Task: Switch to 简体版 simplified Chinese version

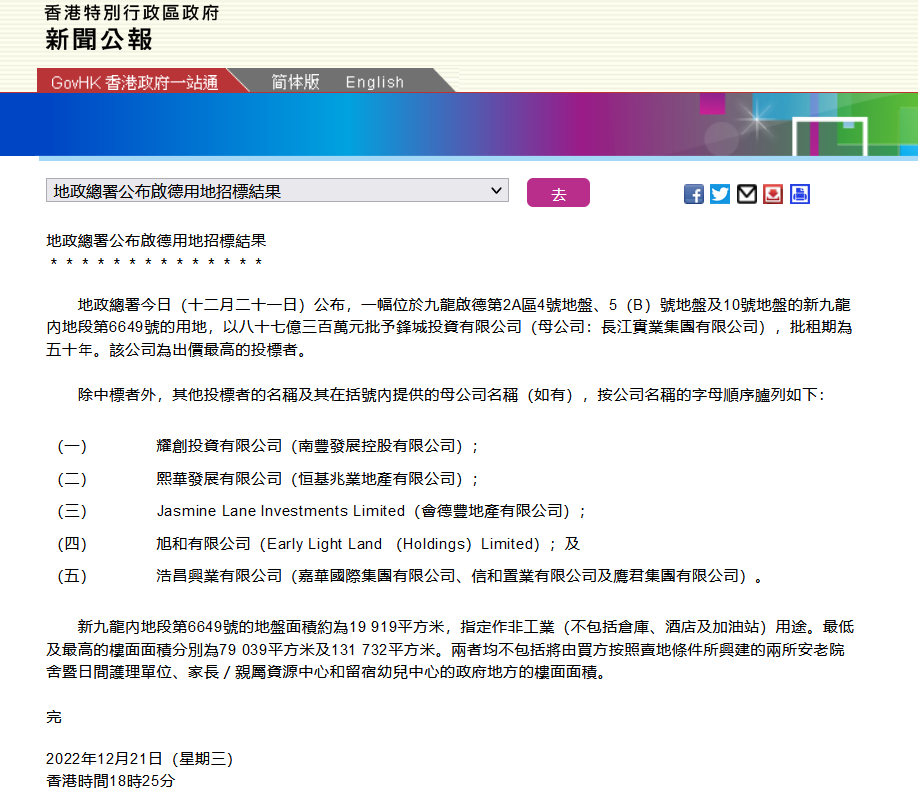Action: coord(295,82)
